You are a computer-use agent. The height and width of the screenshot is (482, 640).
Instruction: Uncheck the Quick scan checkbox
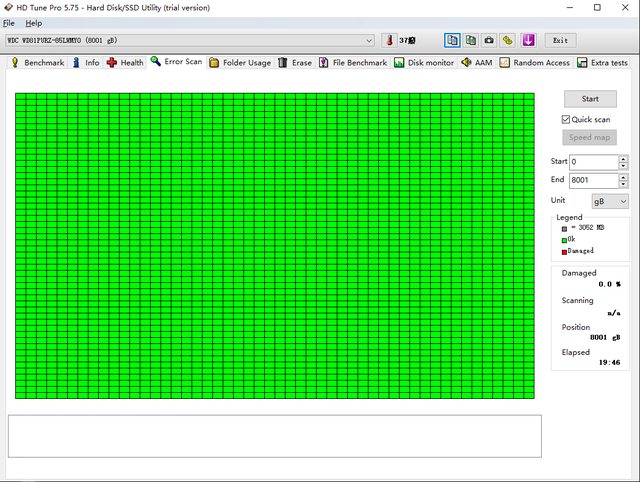566,119
